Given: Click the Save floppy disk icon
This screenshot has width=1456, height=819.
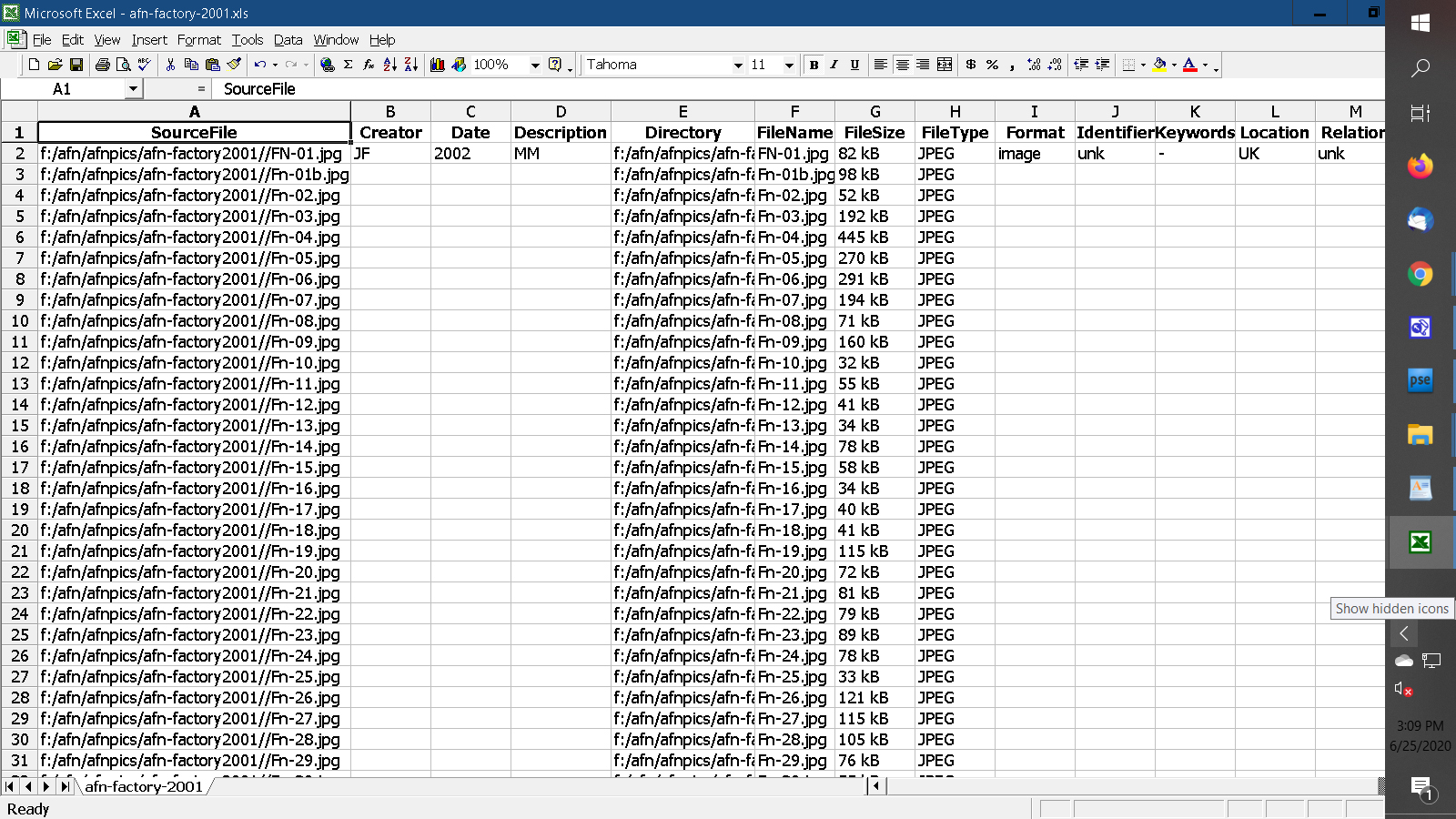Looking at the screenshot, I should coord(76,65).
